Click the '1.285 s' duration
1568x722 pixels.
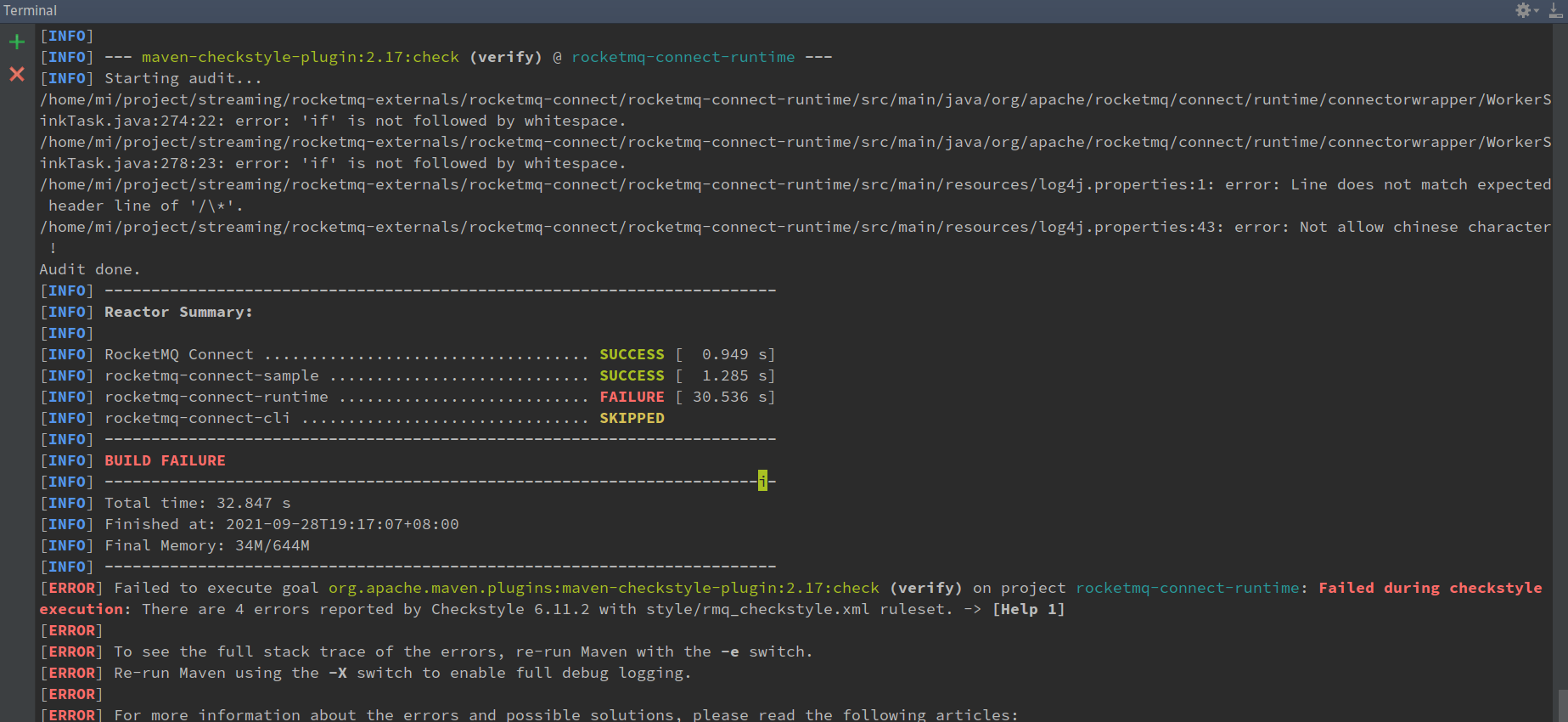point(734,375)
